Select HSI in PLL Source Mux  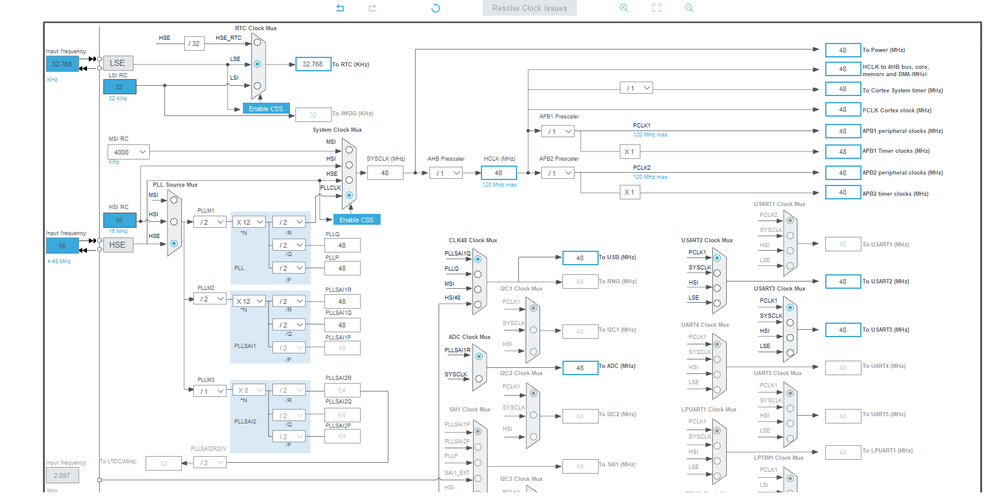tap(174, 221)
